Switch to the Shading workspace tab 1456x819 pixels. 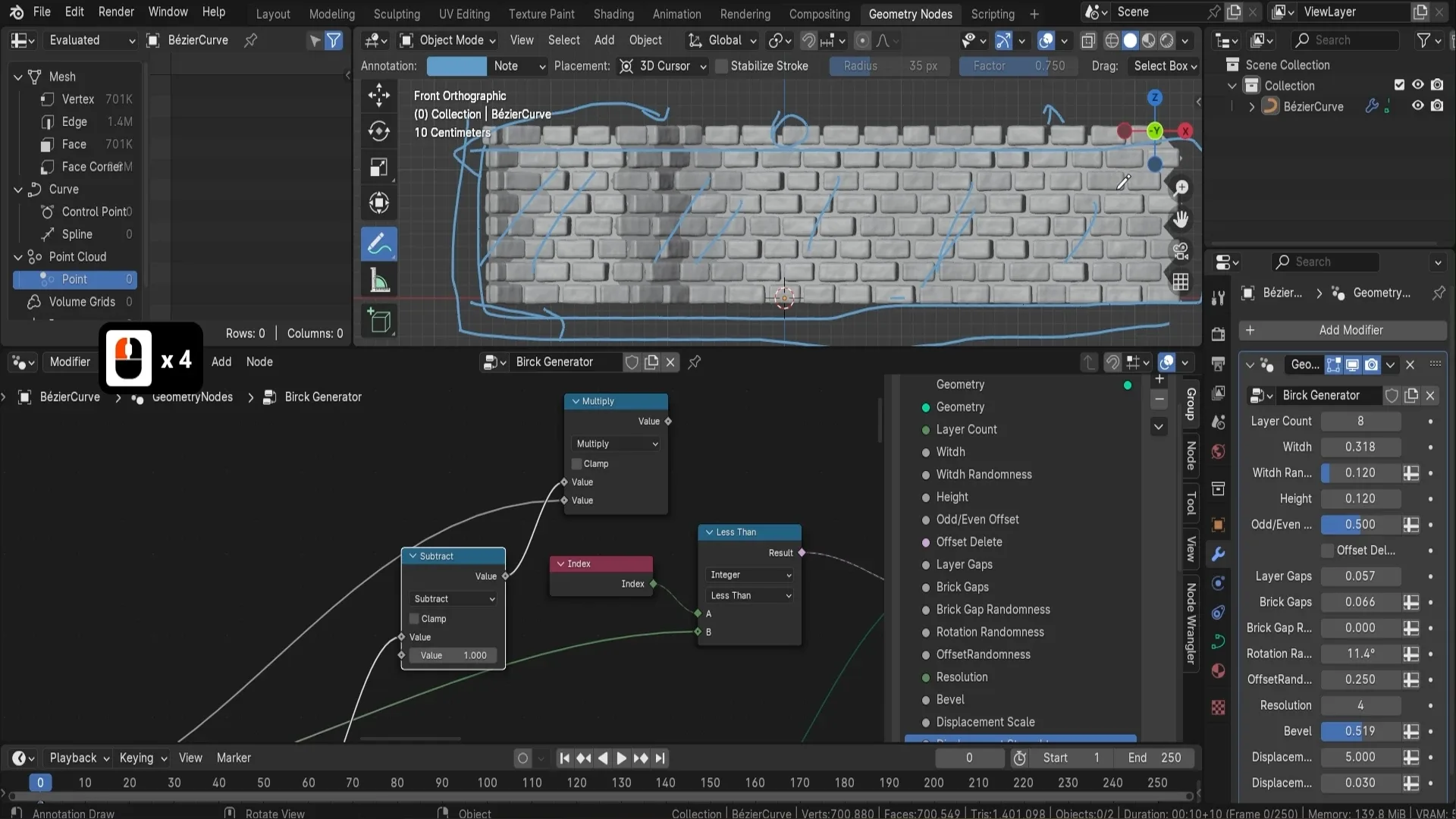coord(613,14)
